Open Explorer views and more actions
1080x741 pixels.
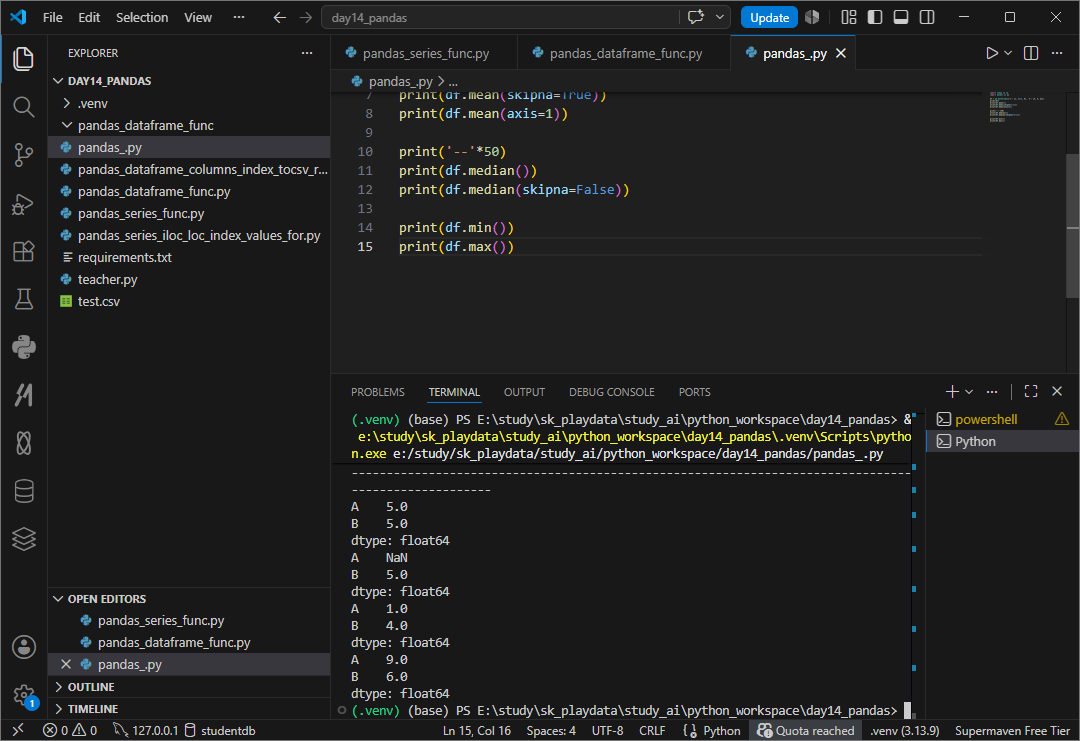click(307, 53)
